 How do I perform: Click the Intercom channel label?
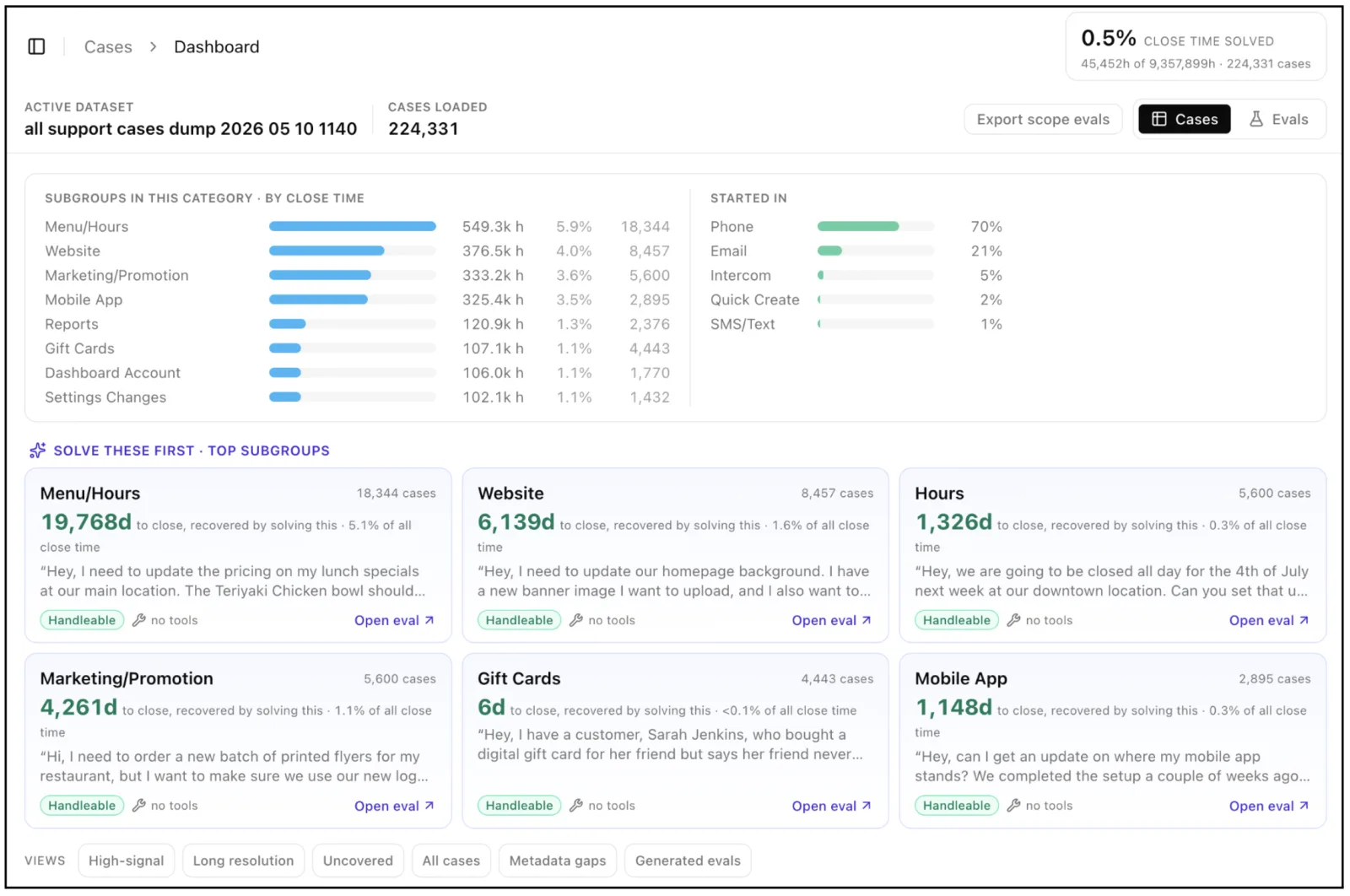741,275
